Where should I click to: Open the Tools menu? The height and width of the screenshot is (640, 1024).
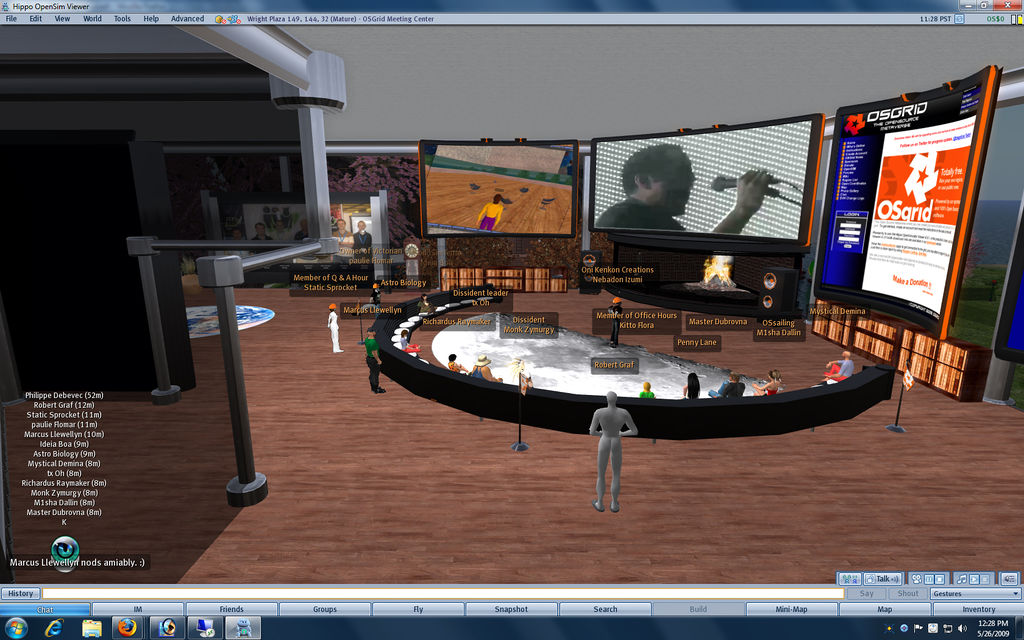pos(122,18)
